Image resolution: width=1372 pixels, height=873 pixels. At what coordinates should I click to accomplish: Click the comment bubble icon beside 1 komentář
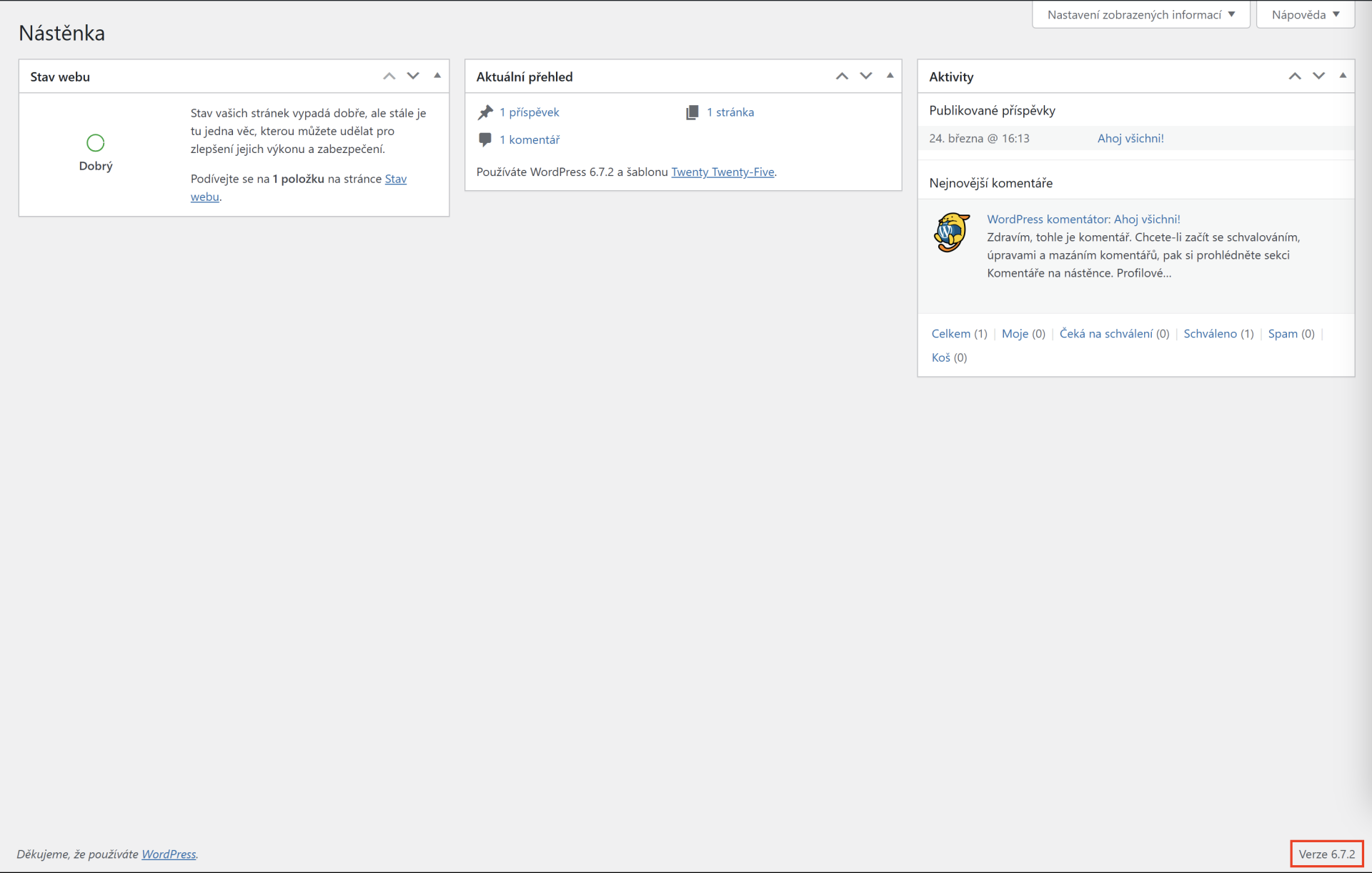(485, 139)
